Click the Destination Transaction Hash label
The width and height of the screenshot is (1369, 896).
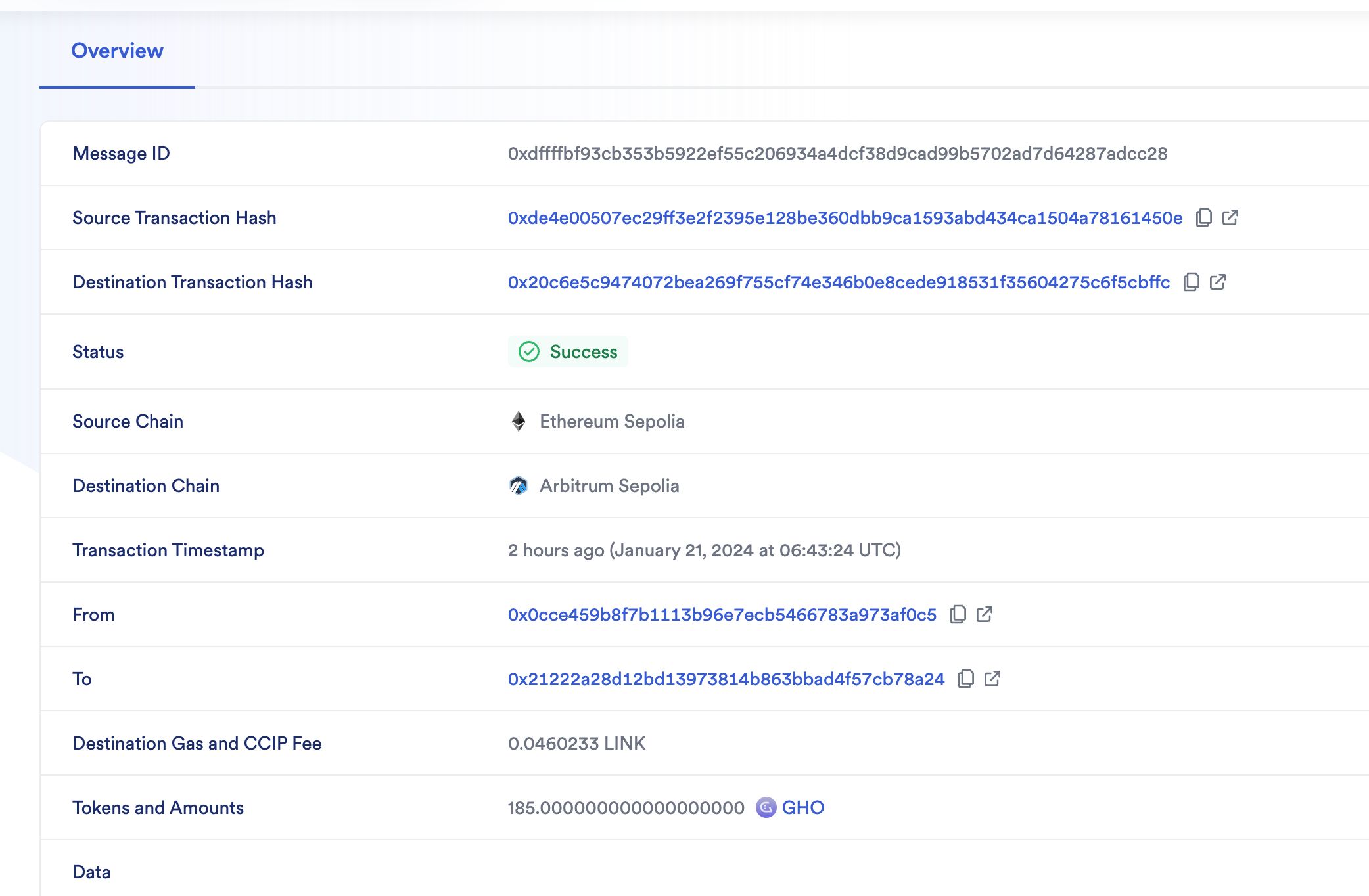coord(193,282)
